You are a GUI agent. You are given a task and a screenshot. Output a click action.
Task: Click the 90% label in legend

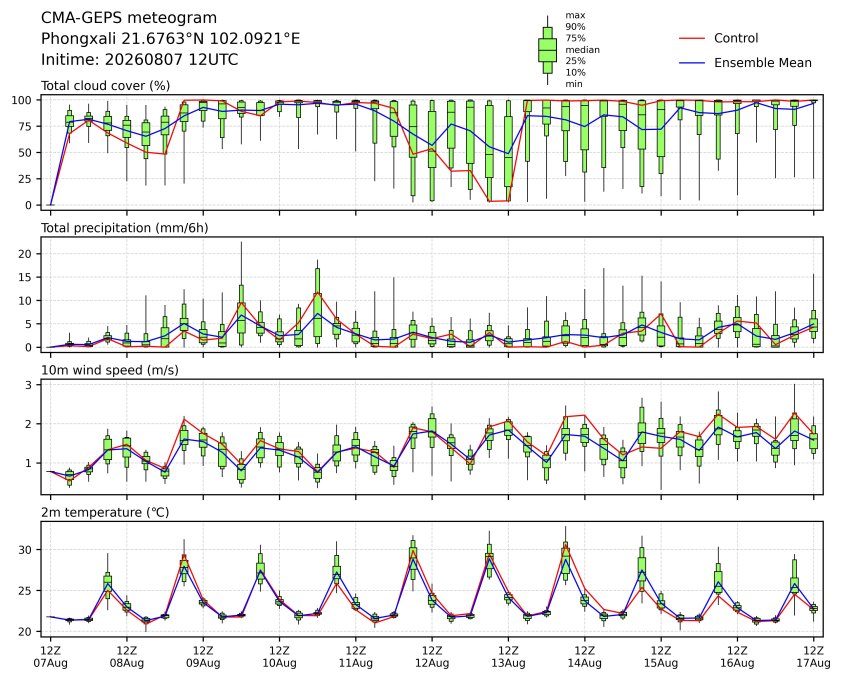[575, 26]
